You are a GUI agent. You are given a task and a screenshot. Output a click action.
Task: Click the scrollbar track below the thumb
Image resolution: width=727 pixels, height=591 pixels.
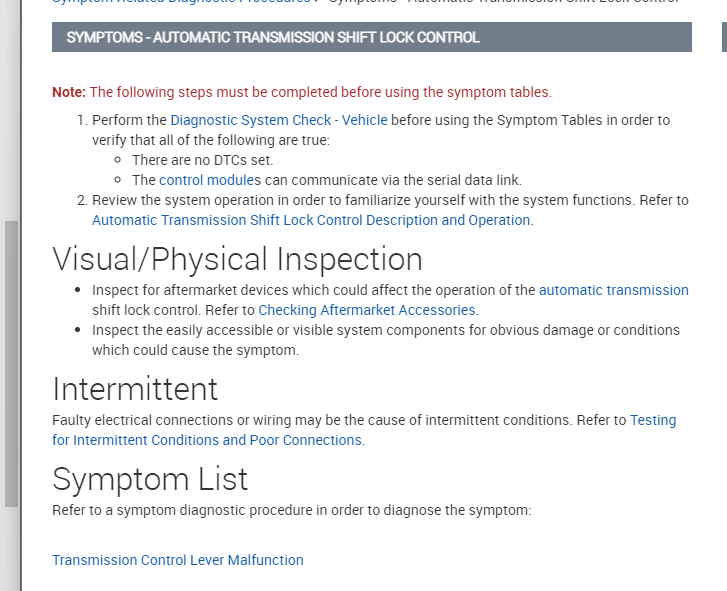tap(11, 550)
